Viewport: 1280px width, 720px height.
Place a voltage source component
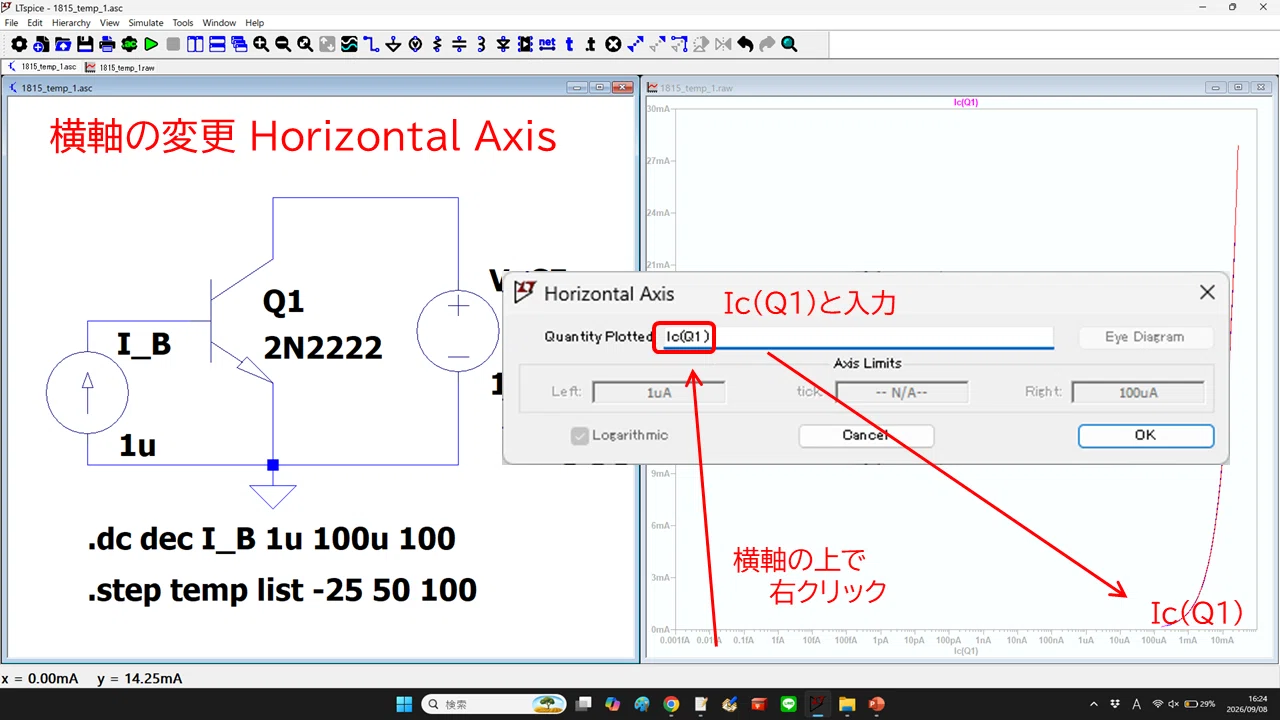coord(414,44)
